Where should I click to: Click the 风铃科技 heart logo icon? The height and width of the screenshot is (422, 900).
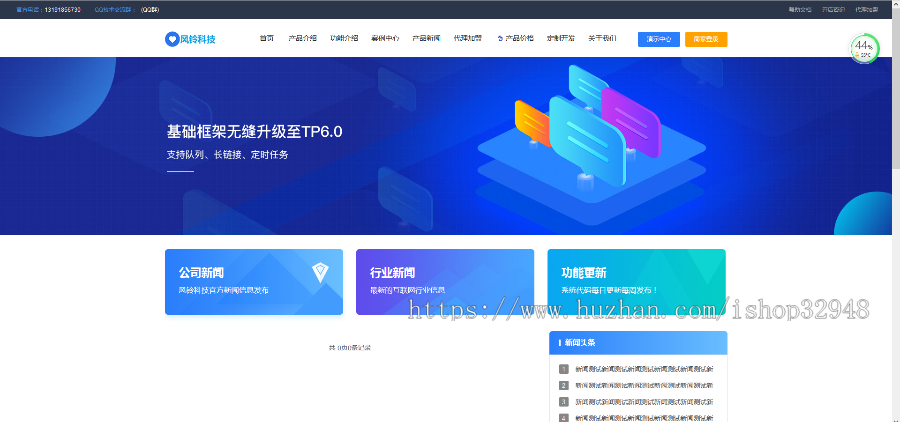pyautogui.click(x=172, y=39)
